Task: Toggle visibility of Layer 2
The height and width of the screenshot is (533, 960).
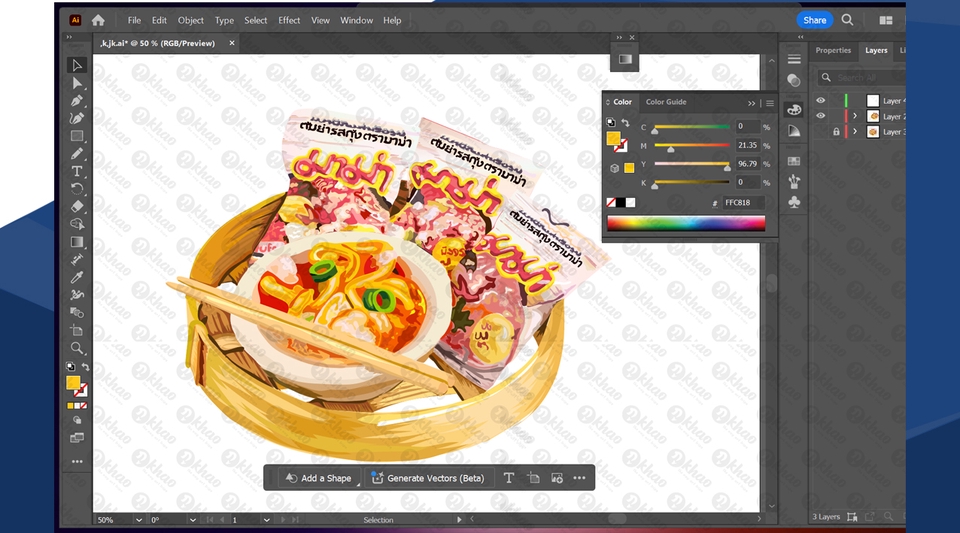Action: click(820, 116)
